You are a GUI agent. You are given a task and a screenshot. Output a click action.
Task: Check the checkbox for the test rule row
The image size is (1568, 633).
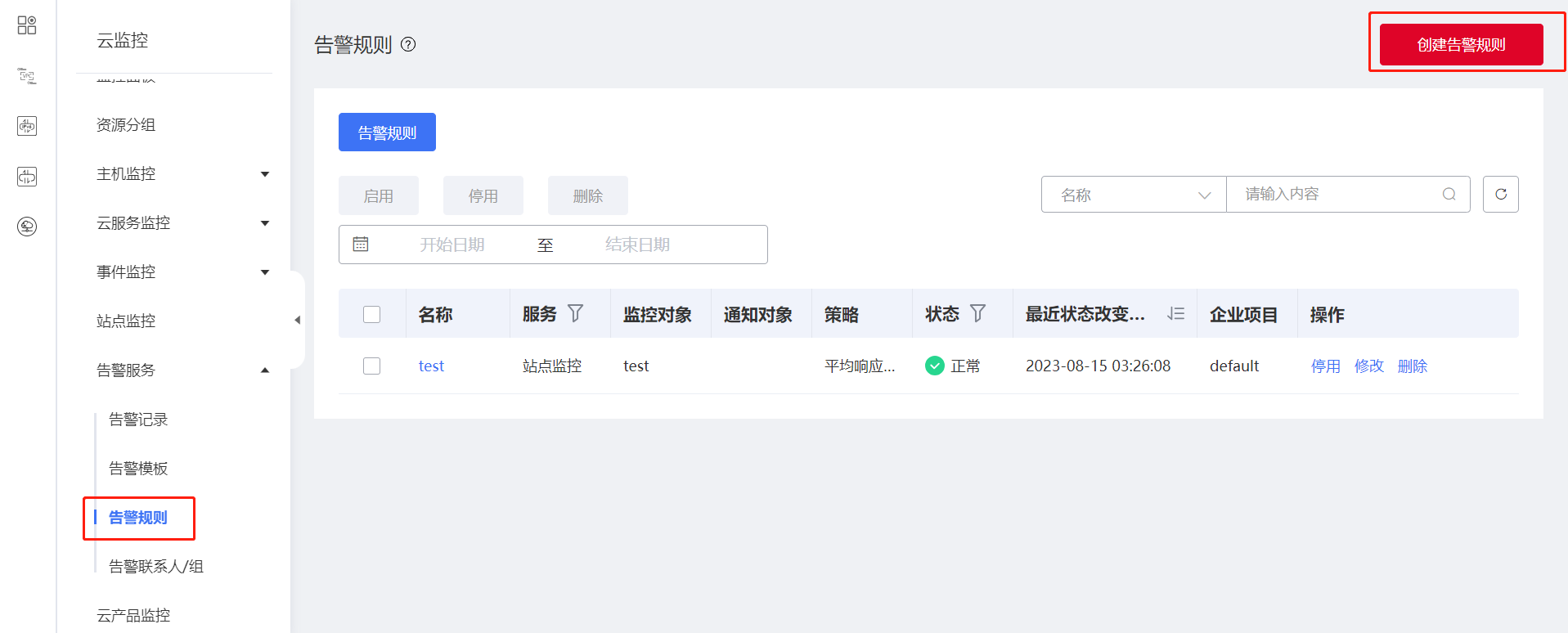click(x=372, y=366)
